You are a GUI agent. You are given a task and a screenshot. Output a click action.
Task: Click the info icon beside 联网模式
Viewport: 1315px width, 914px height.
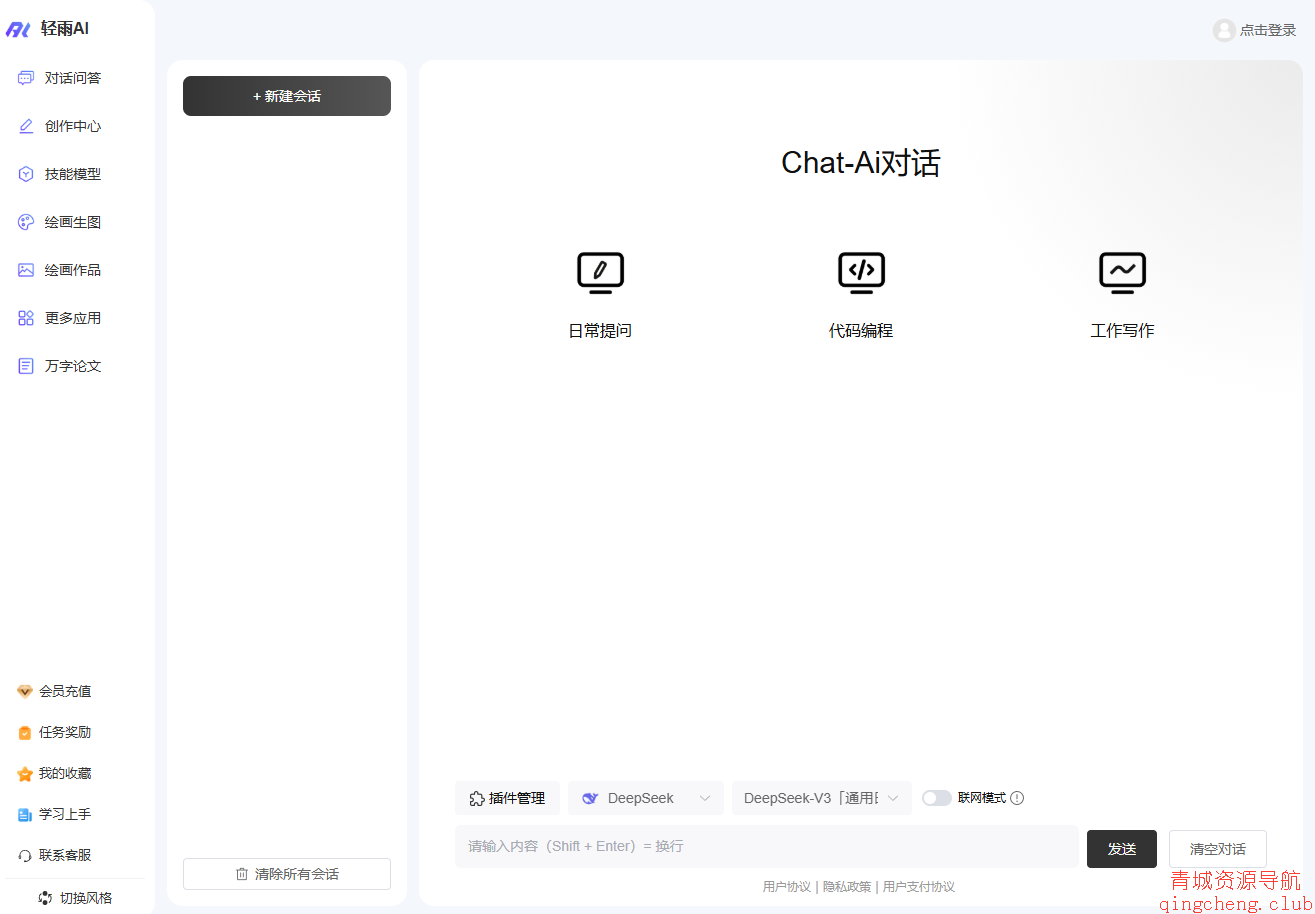[x=1017, y=798]
